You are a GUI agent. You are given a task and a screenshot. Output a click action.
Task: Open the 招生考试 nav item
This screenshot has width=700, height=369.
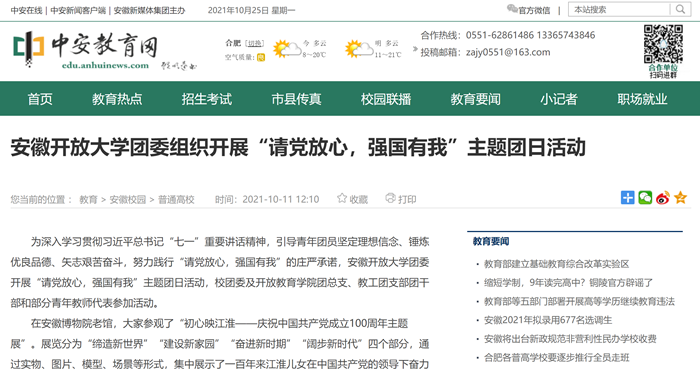coord(207,99)
